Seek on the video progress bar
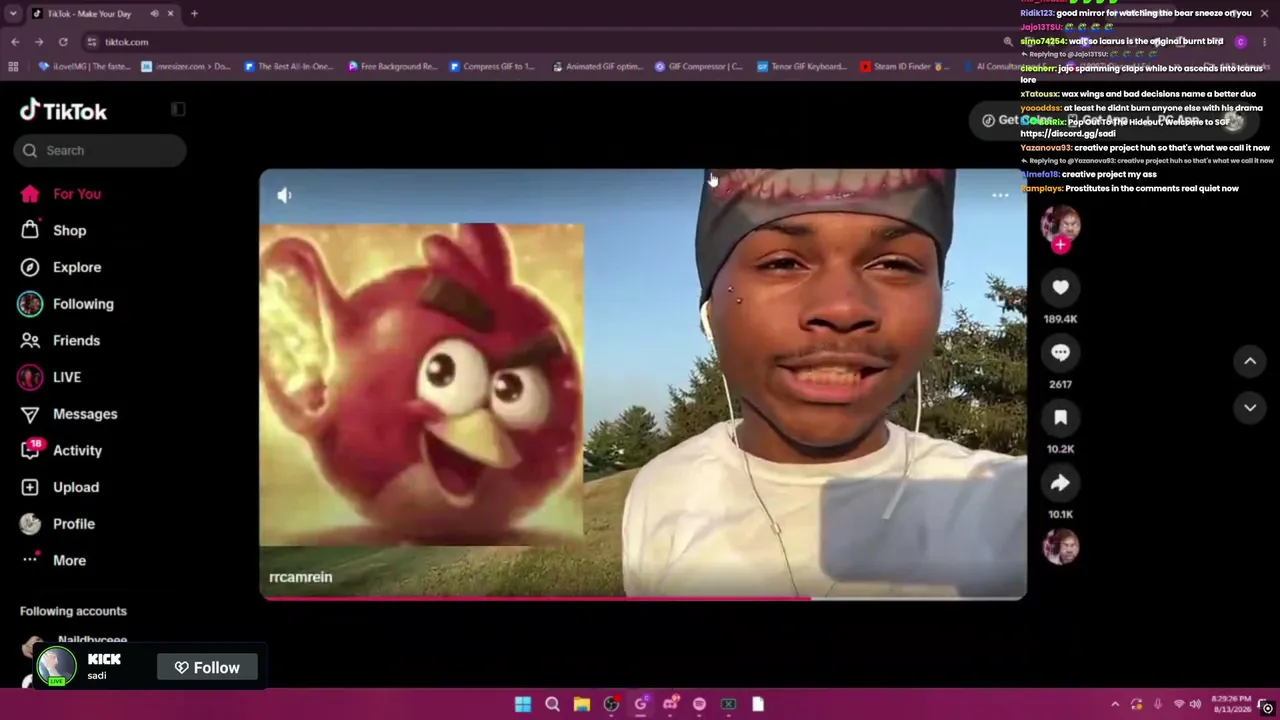Viewport: 1280px width, 720px height. click(x=643, y=598)
